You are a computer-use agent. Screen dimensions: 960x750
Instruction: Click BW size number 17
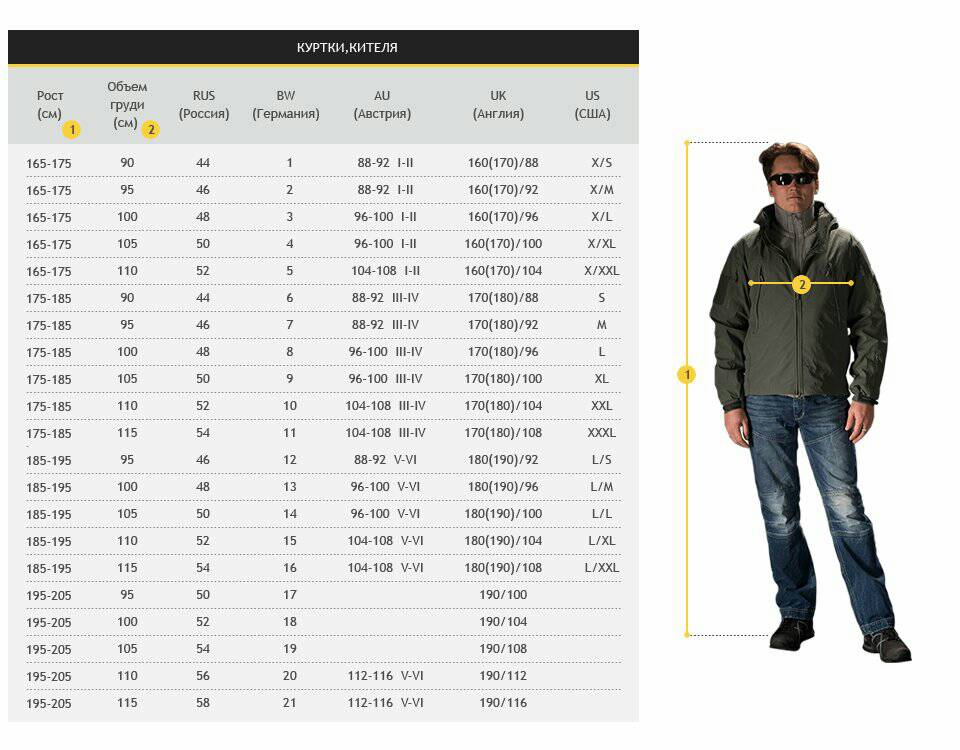[x=290, y=594]
